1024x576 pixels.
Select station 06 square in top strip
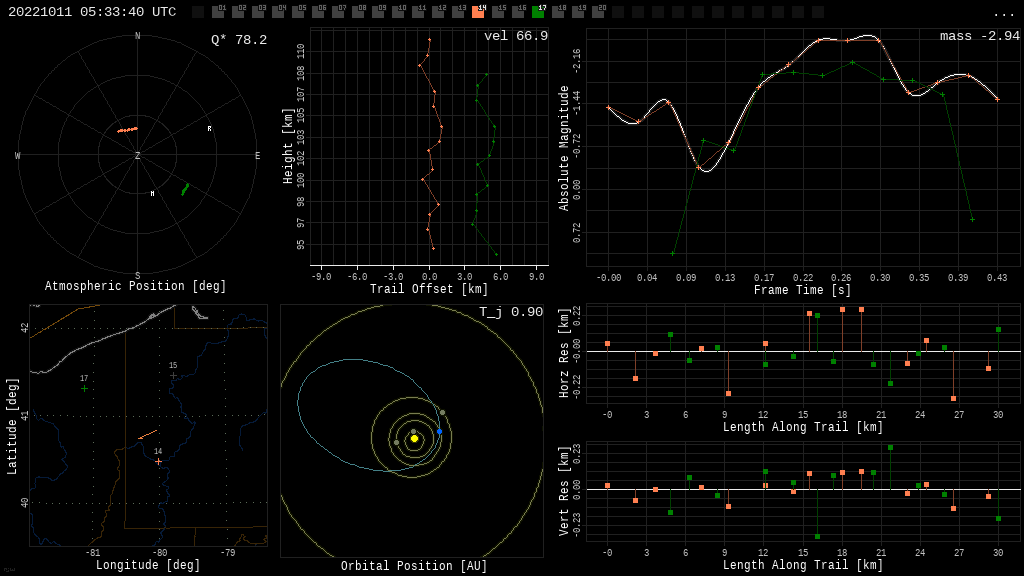point(318,12)
